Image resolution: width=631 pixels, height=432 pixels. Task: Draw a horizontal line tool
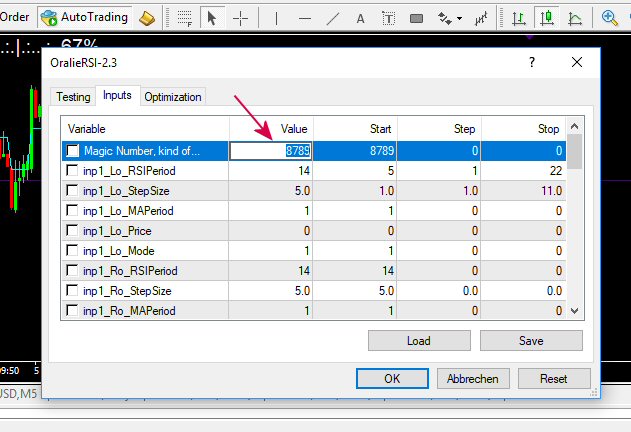[x=305, y=18]
